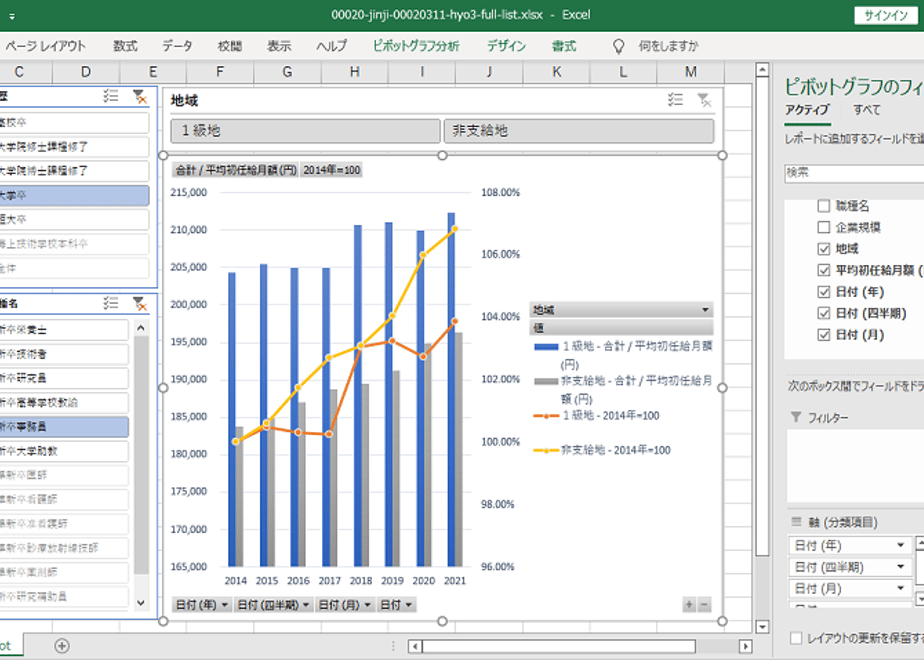Click the field search input box
This screenshot has height=660, width=924.
point(854,173)
